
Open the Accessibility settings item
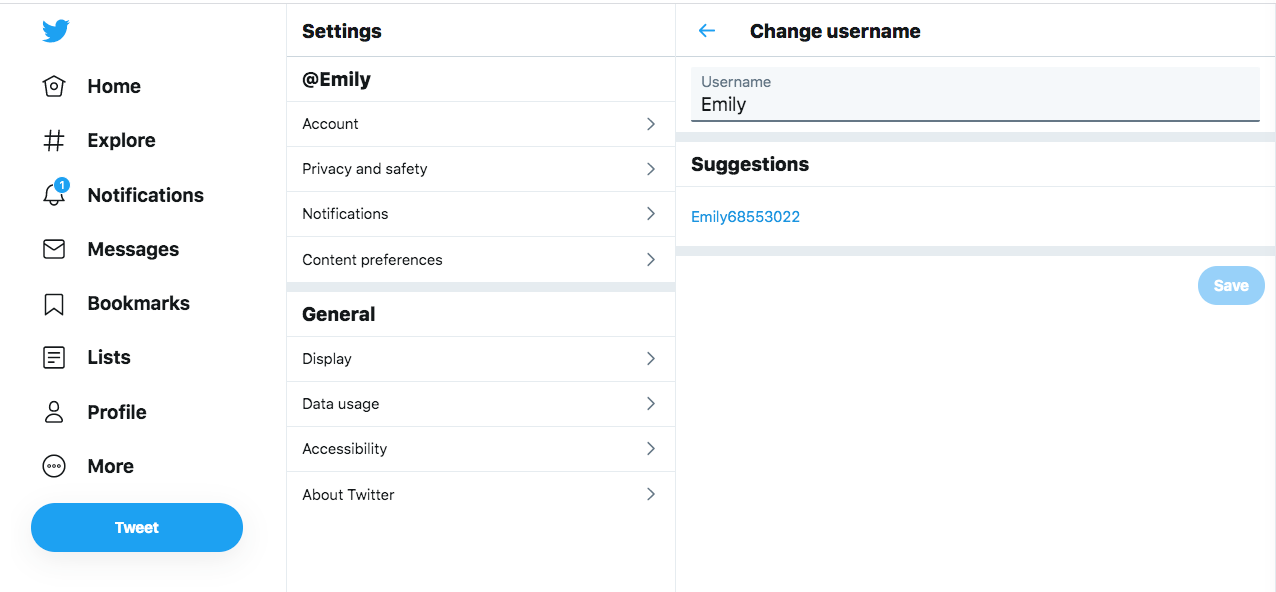click(x=481, y=449)
